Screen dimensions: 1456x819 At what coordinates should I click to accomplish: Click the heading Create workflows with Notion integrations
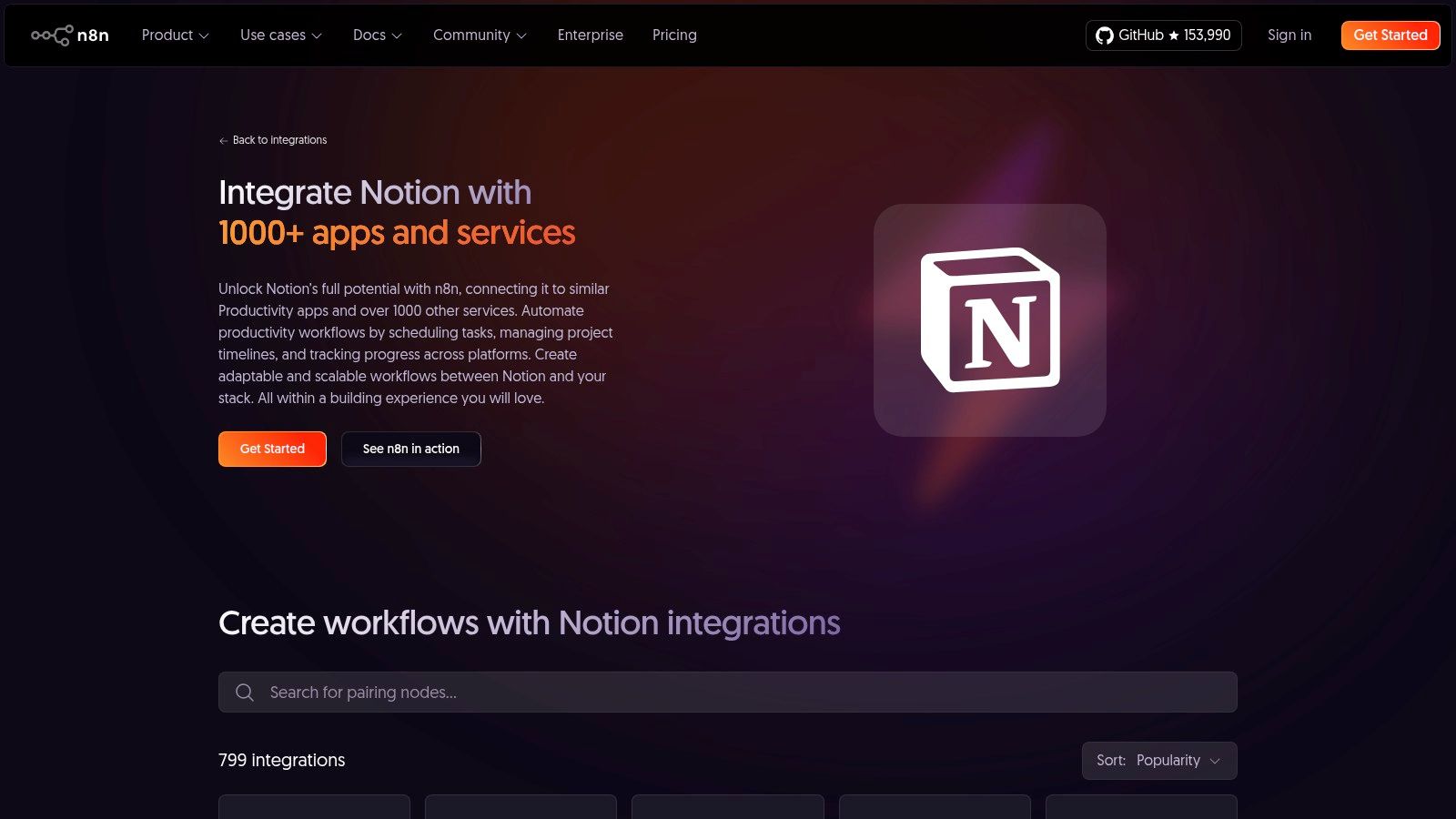pos(530,623)
